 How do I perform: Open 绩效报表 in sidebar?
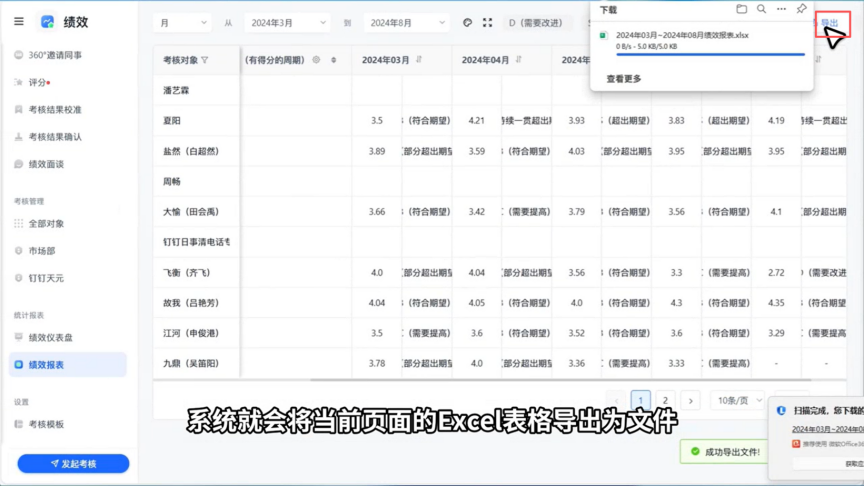tap(68, 365)
